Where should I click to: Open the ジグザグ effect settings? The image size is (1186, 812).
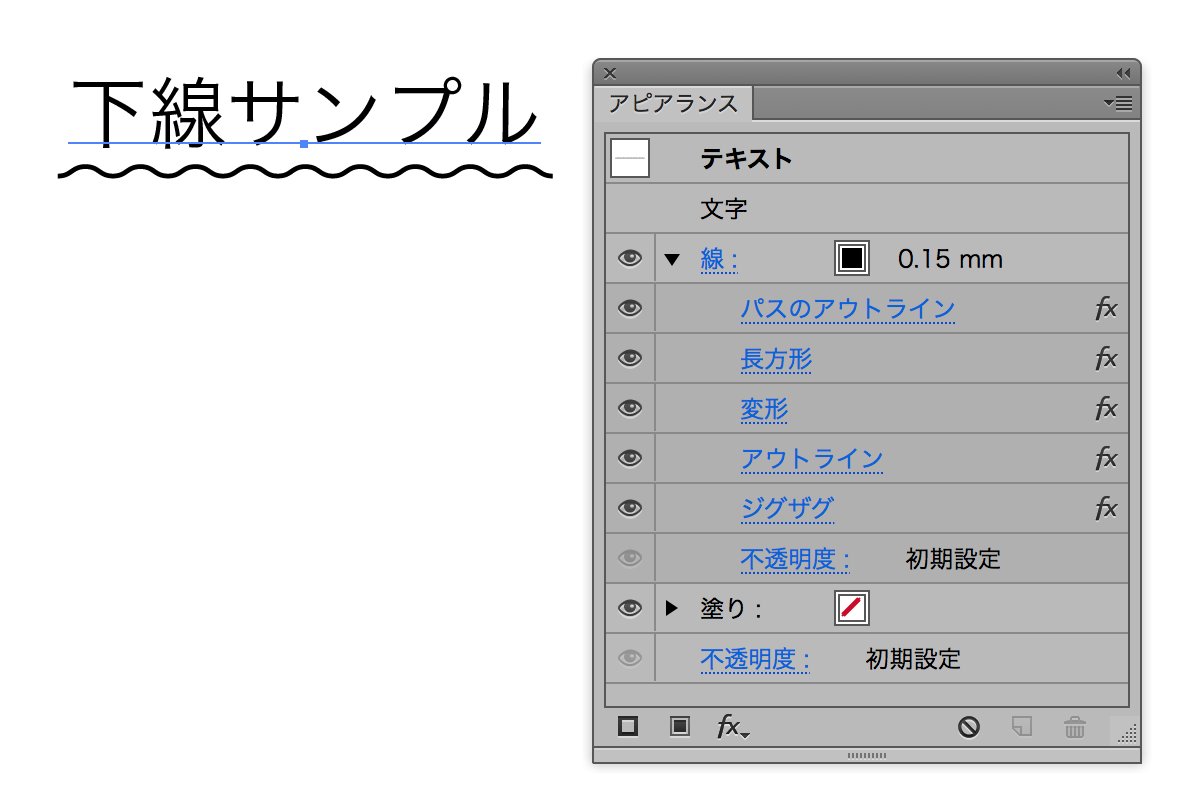(x=787, y=509)
